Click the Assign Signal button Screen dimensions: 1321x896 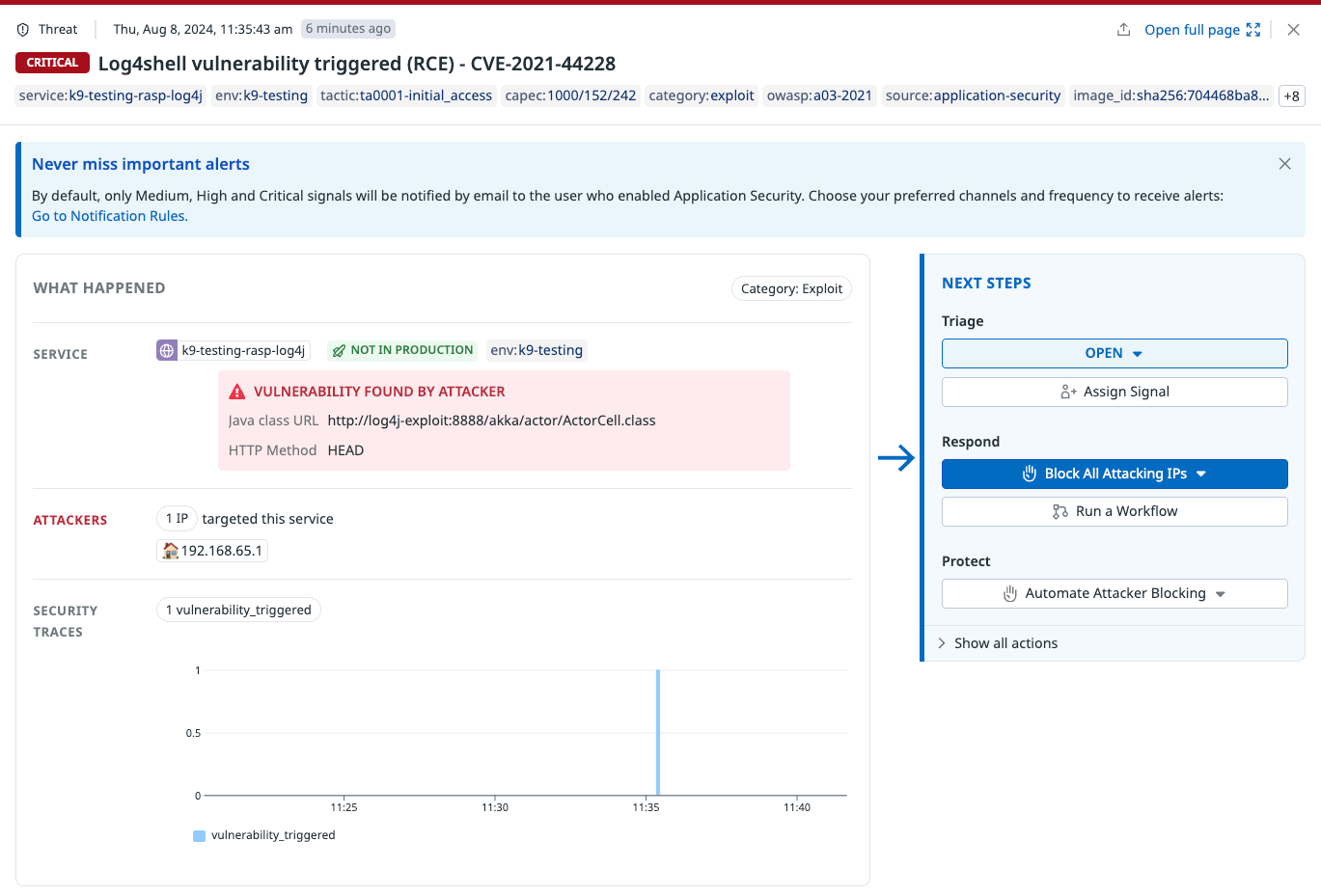click(x=1114, y=392)
